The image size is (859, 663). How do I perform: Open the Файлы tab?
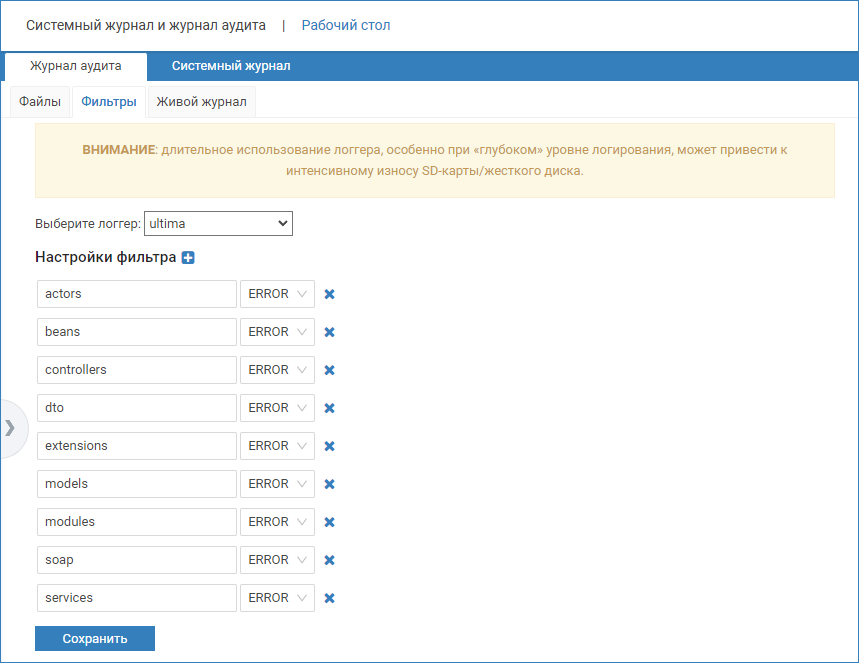(x=40, y=102)
